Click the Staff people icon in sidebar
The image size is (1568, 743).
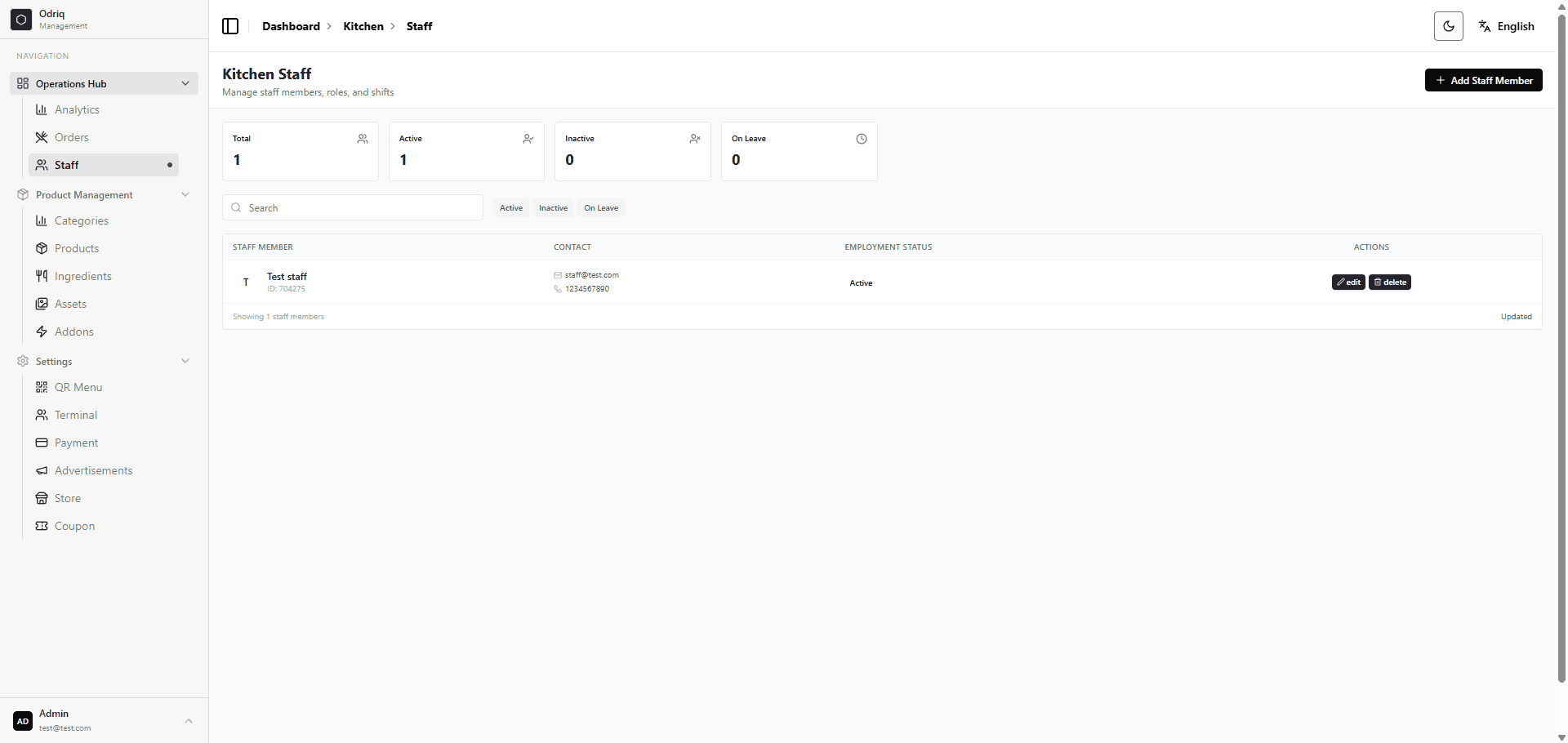click(x=42, y=165)
